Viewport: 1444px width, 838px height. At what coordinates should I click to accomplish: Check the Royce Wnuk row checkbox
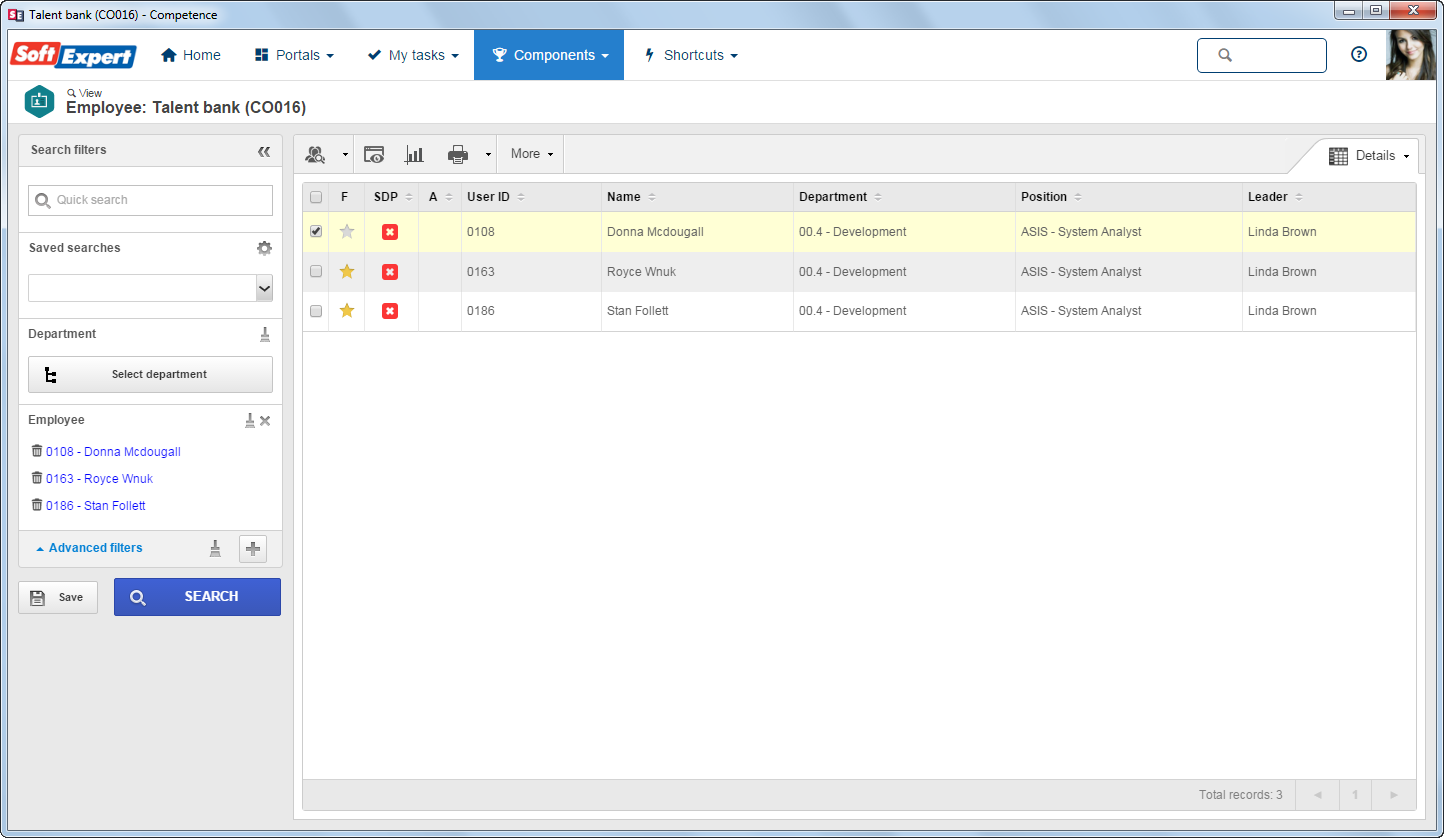pyautogui.click(x=316, y=271)
